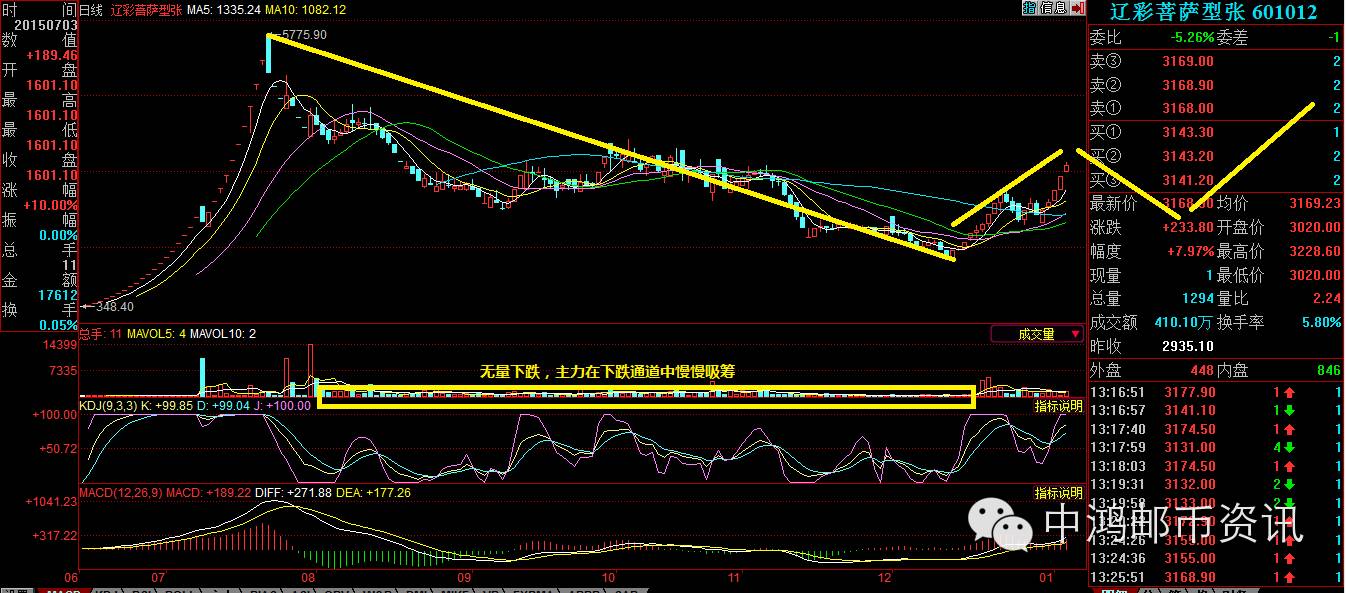Click the 量比 2.24 value
Screen dimensions: 1346x593
click(x=1327, y=298)
